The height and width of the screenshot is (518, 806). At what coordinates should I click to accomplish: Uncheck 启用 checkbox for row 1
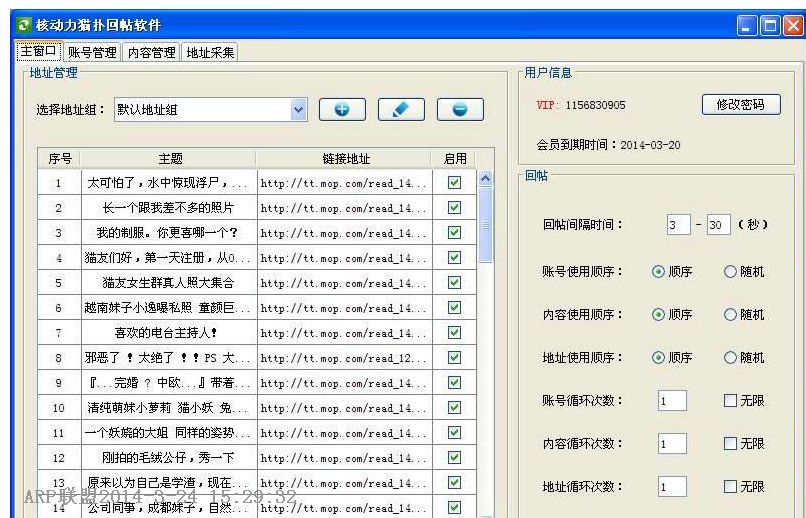click(x=454, y=182)
